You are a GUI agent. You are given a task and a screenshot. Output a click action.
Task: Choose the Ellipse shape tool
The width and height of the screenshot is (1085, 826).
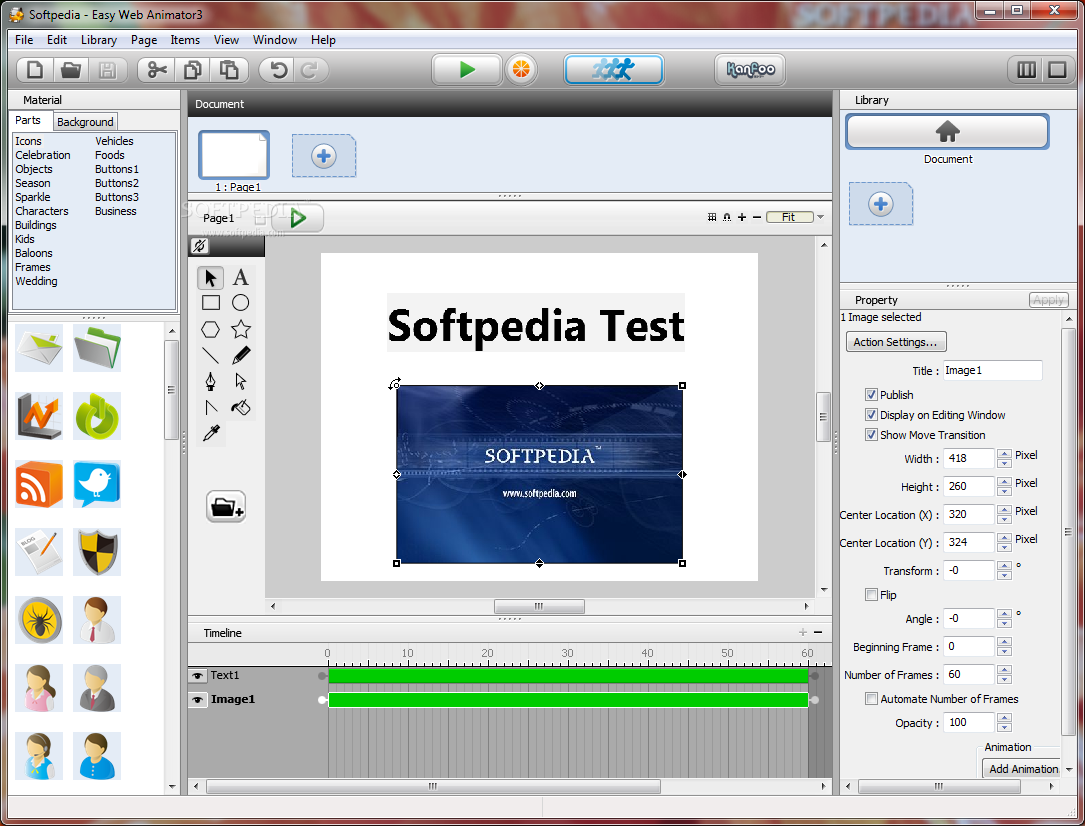click(x=240, y=303)
